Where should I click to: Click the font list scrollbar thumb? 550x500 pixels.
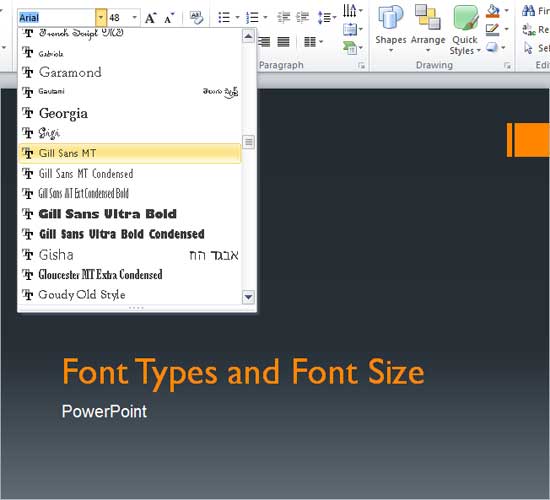pyautogui.click(x=248, y=142)
